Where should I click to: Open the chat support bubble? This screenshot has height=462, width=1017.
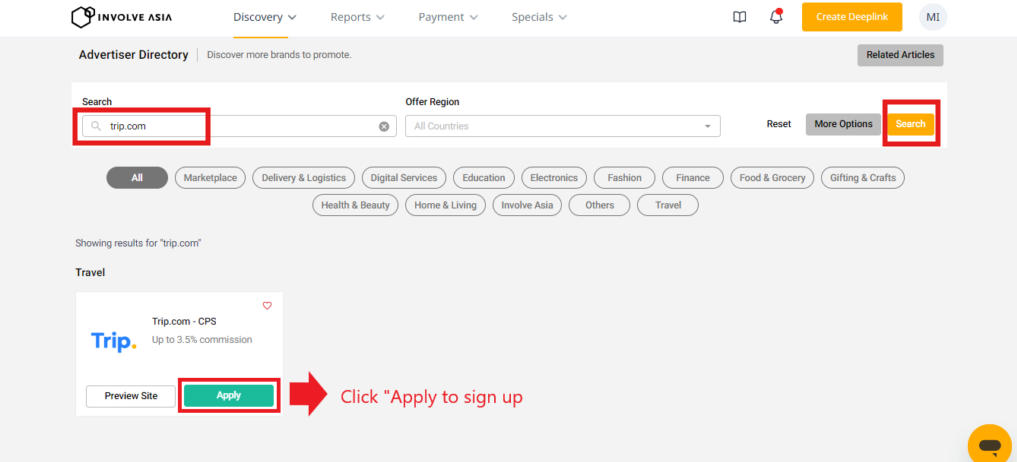989,445
